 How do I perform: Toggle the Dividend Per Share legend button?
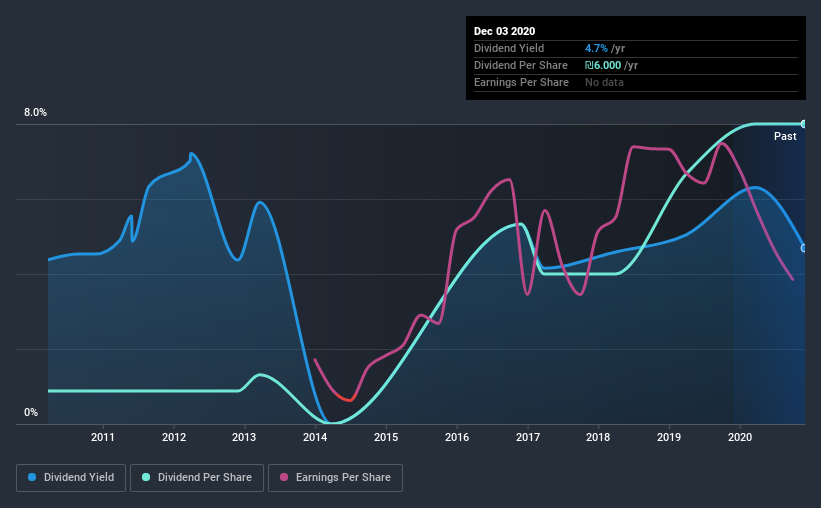pos(197,478)
